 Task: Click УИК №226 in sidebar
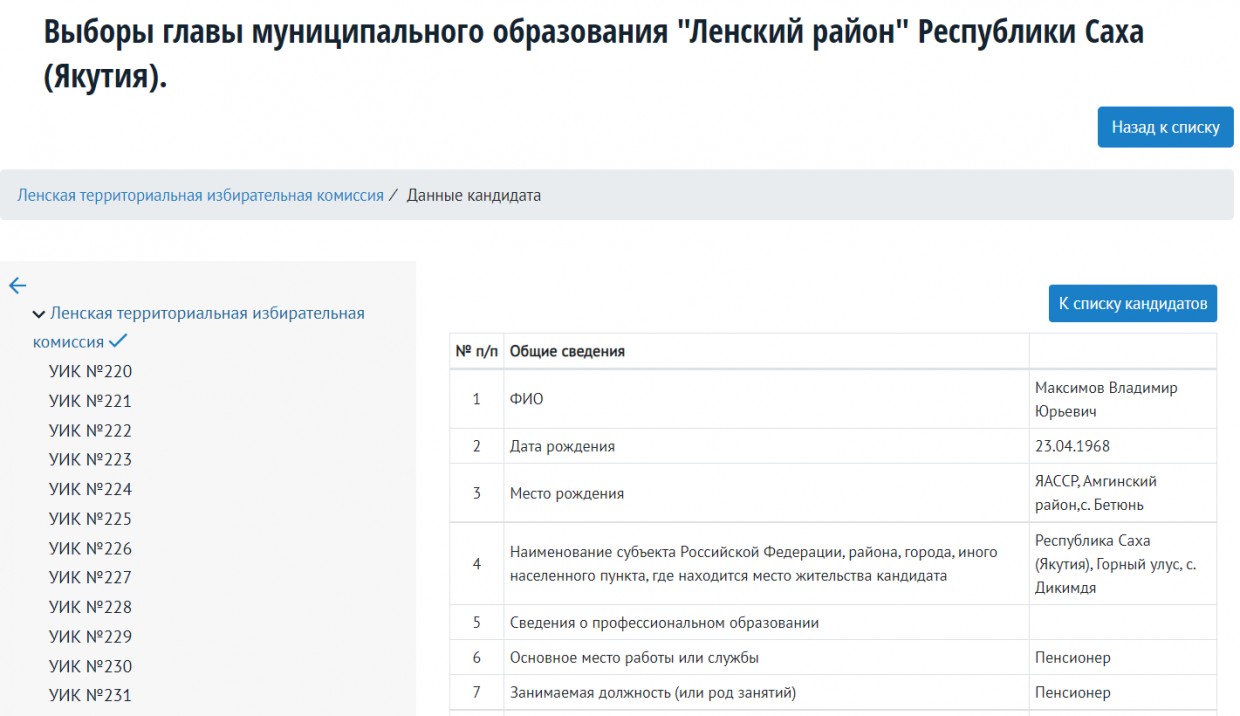[90, 548]
